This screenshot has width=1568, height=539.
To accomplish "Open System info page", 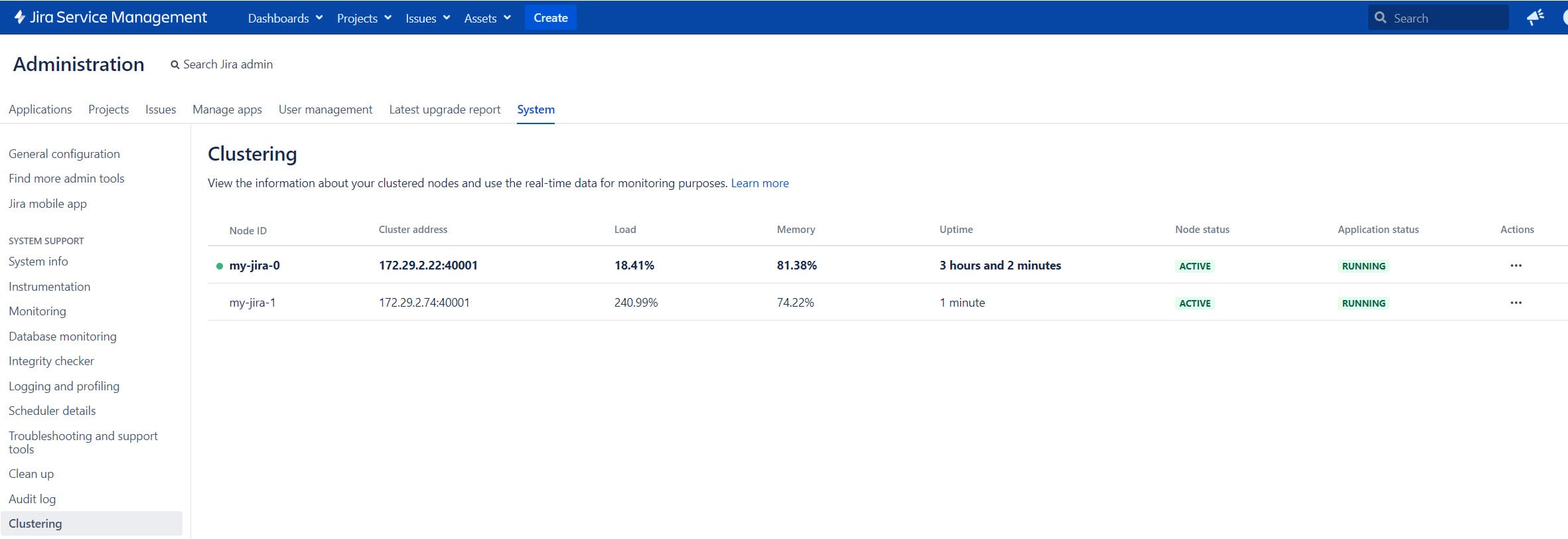I will 38,262.
